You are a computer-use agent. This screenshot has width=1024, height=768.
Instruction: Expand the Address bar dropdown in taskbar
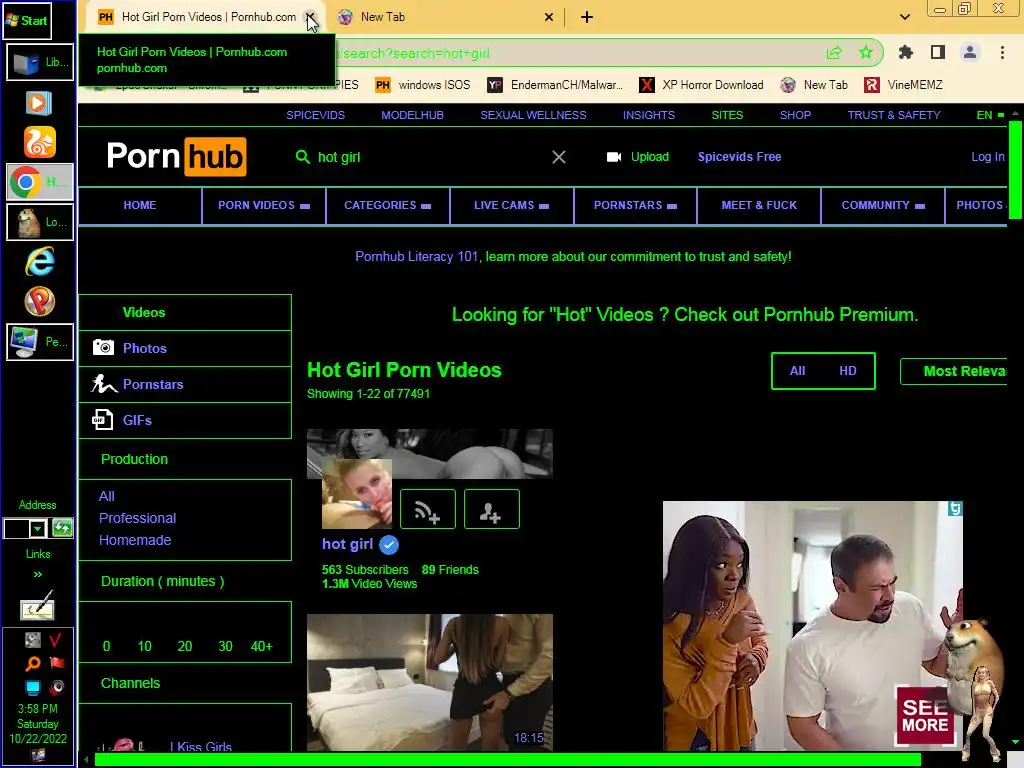click(x=38, y=528)
